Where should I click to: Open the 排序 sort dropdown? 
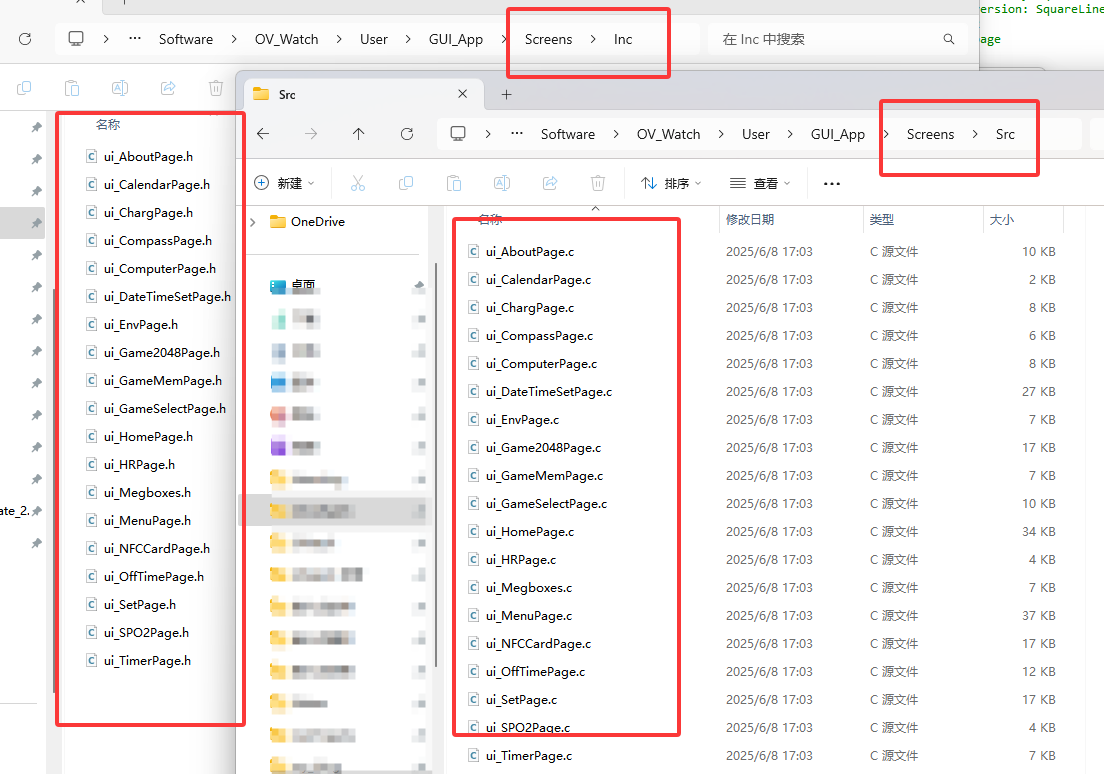pyautogui.click(x=670, y=183)
